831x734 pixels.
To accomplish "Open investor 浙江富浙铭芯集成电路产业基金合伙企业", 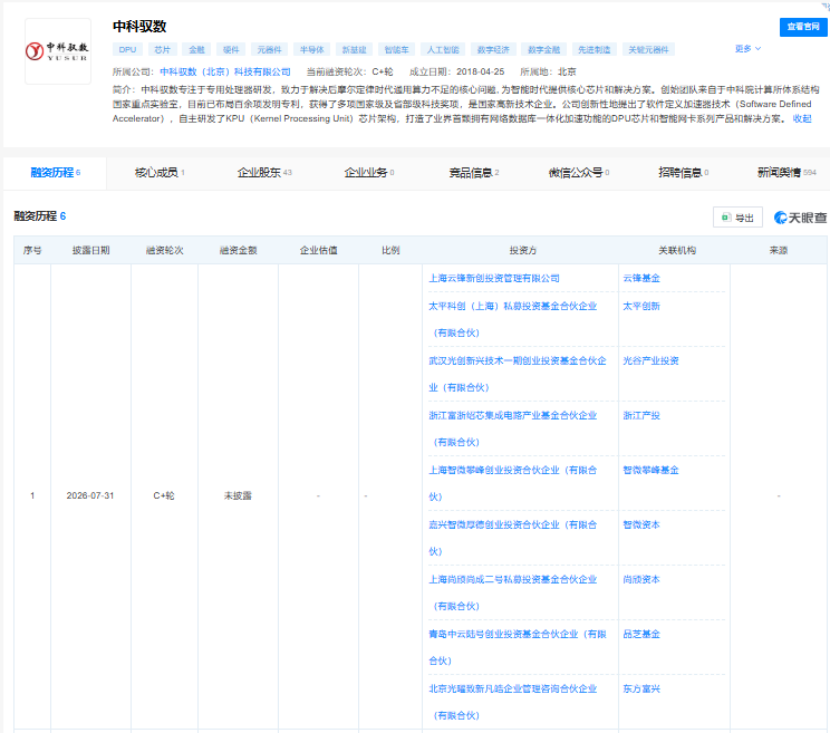I will pyautogui.click(x=512, y=429).
